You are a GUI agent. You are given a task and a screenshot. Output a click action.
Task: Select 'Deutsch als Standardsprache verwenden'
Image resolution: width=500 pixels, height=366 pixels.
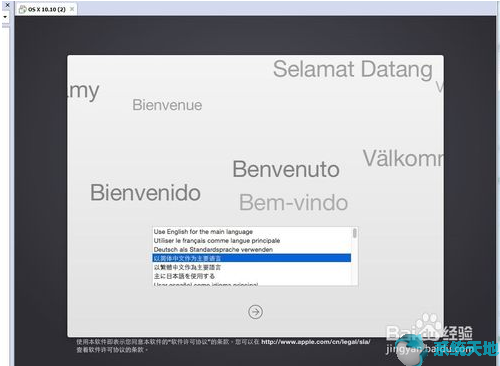(x=252, y=249)
